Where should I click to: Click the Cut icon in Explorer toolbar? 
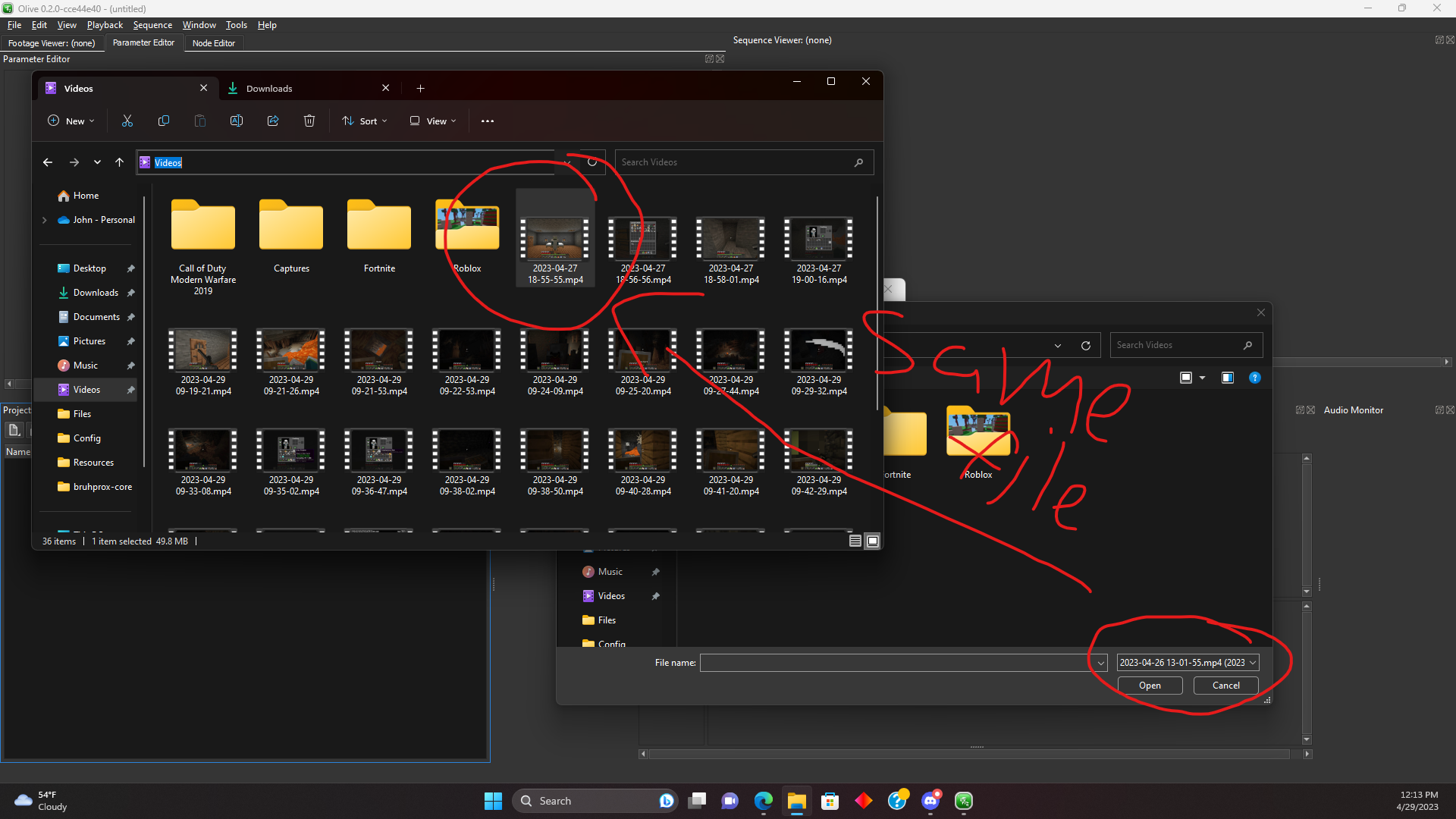127,121
